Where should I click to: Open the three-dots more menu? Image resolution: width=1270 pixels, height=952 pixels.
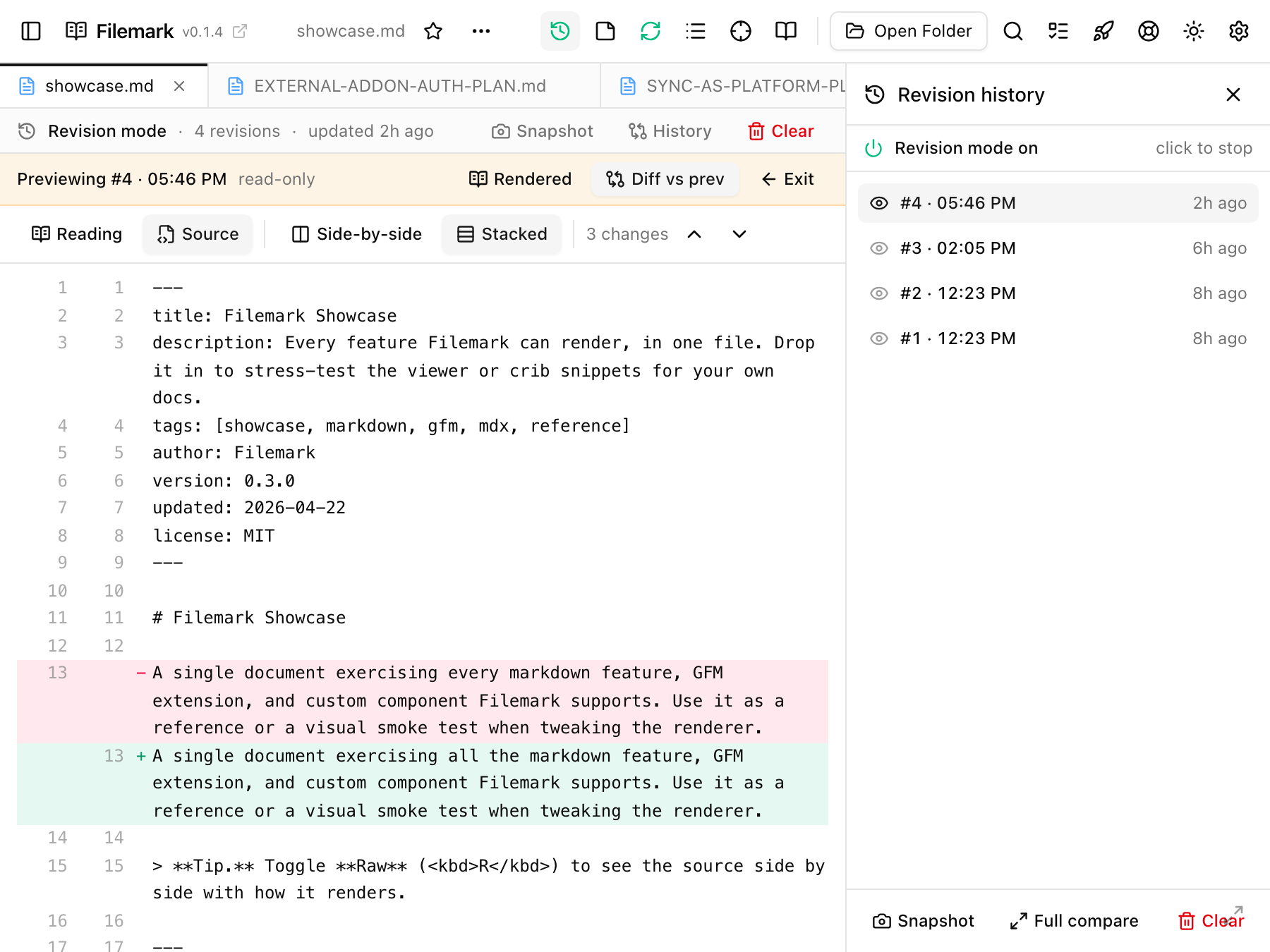(481, 31)
